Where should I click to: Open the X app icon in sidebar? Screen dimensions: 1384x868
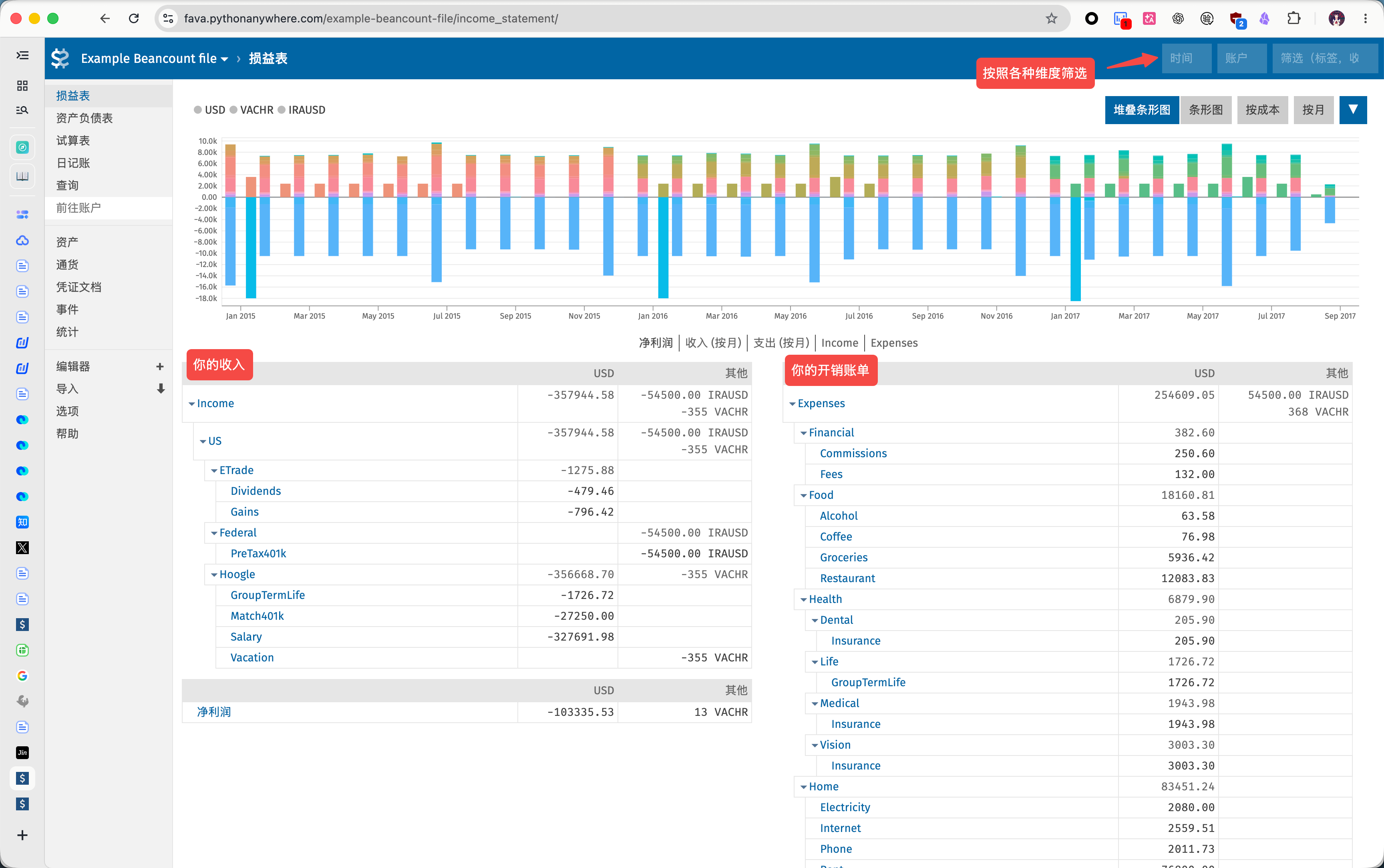(22, 548)
